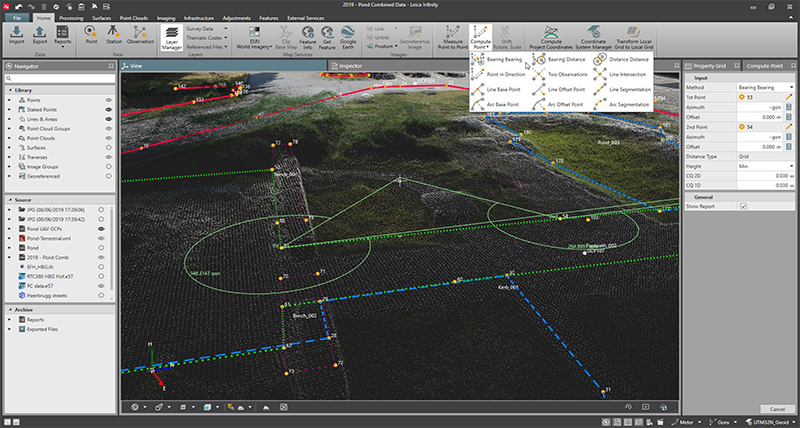Toggle the Show Report checkbox
Viewport: 800px width, 428px height.
coord(742,206)
